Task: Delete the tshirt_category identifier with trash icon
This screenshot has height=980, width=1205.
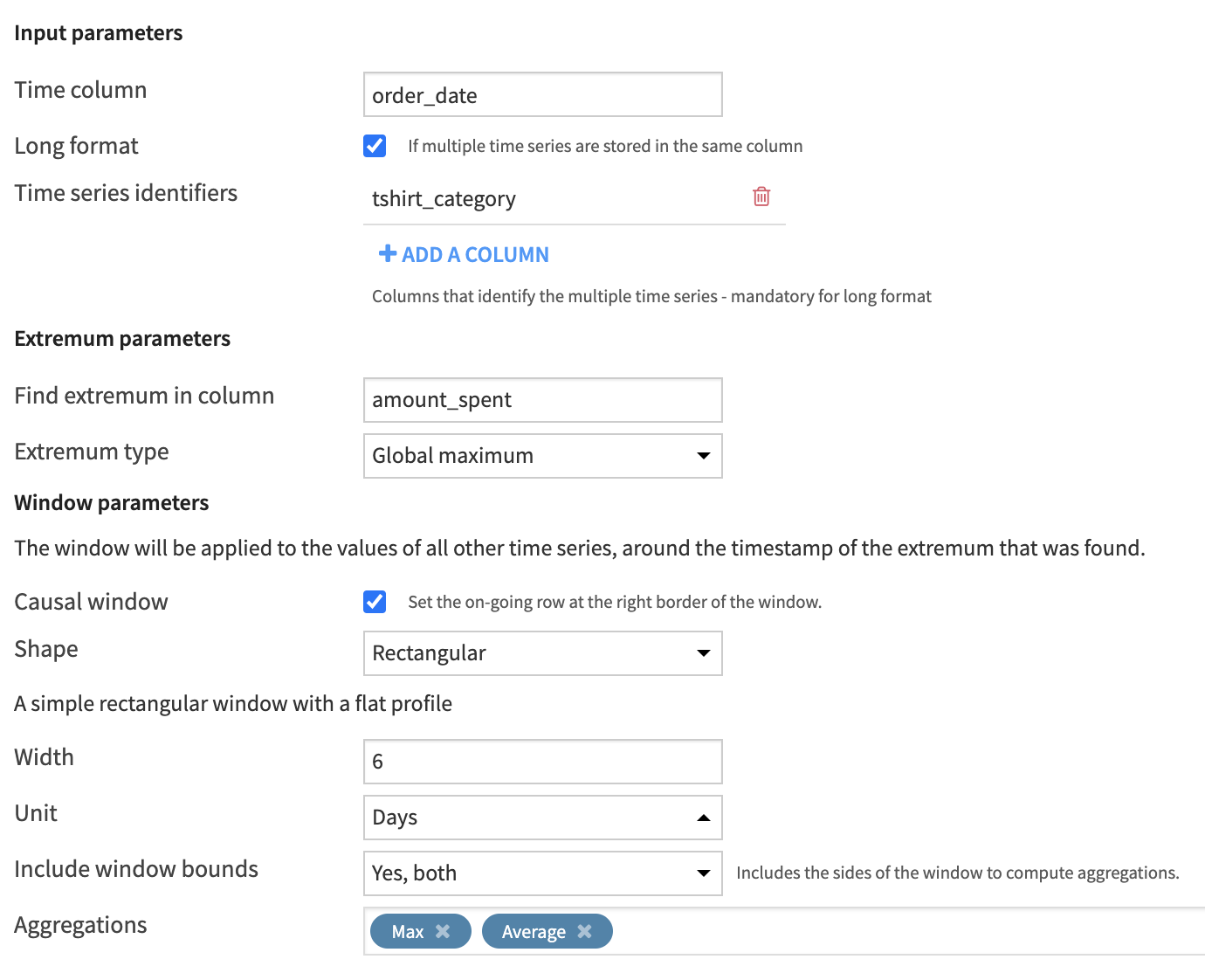Action: pyautogui.click(x=761, y=197)
